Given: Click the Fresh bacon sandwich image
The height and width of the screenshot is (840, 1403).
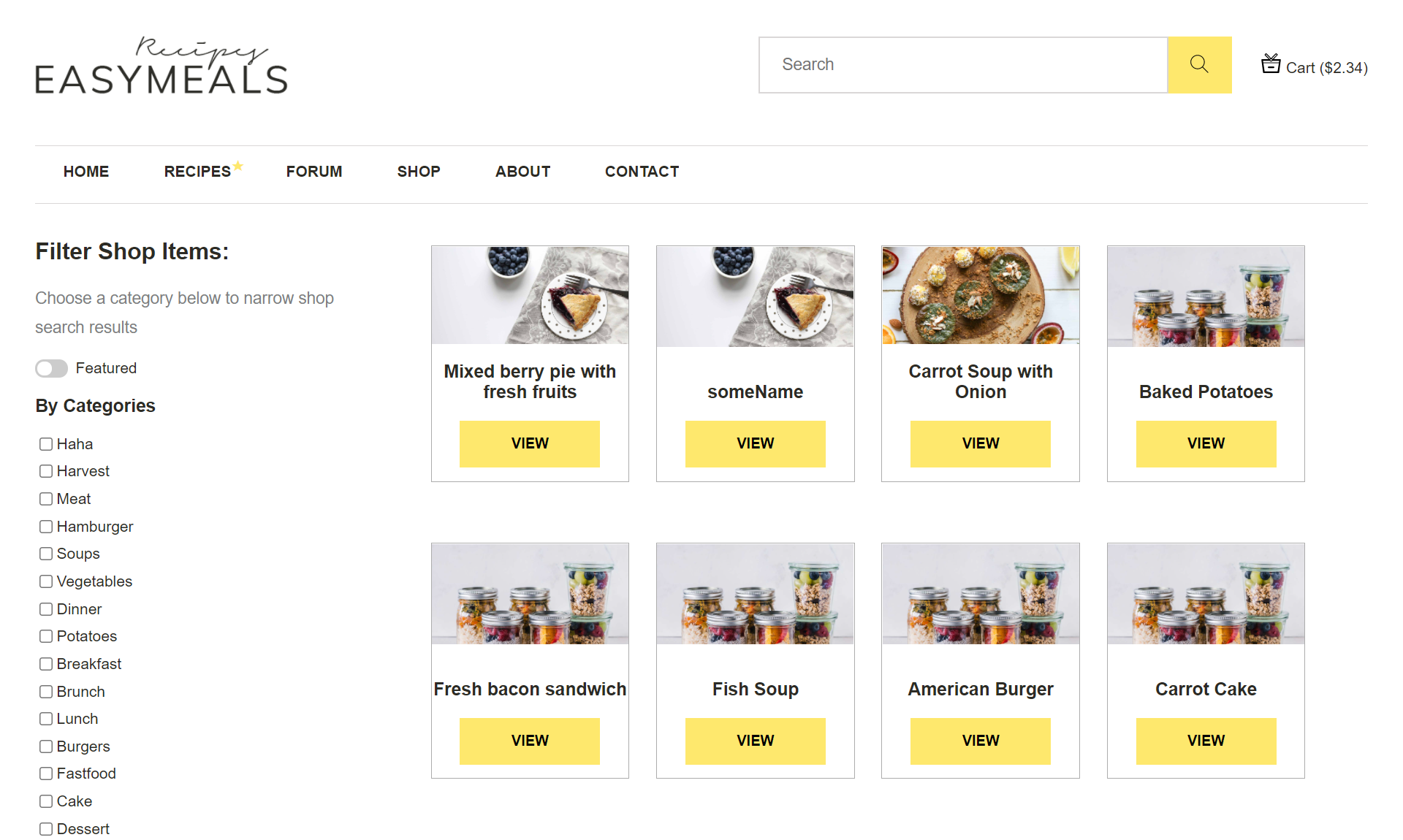Looking at the screenshot, I should [529, 594].
